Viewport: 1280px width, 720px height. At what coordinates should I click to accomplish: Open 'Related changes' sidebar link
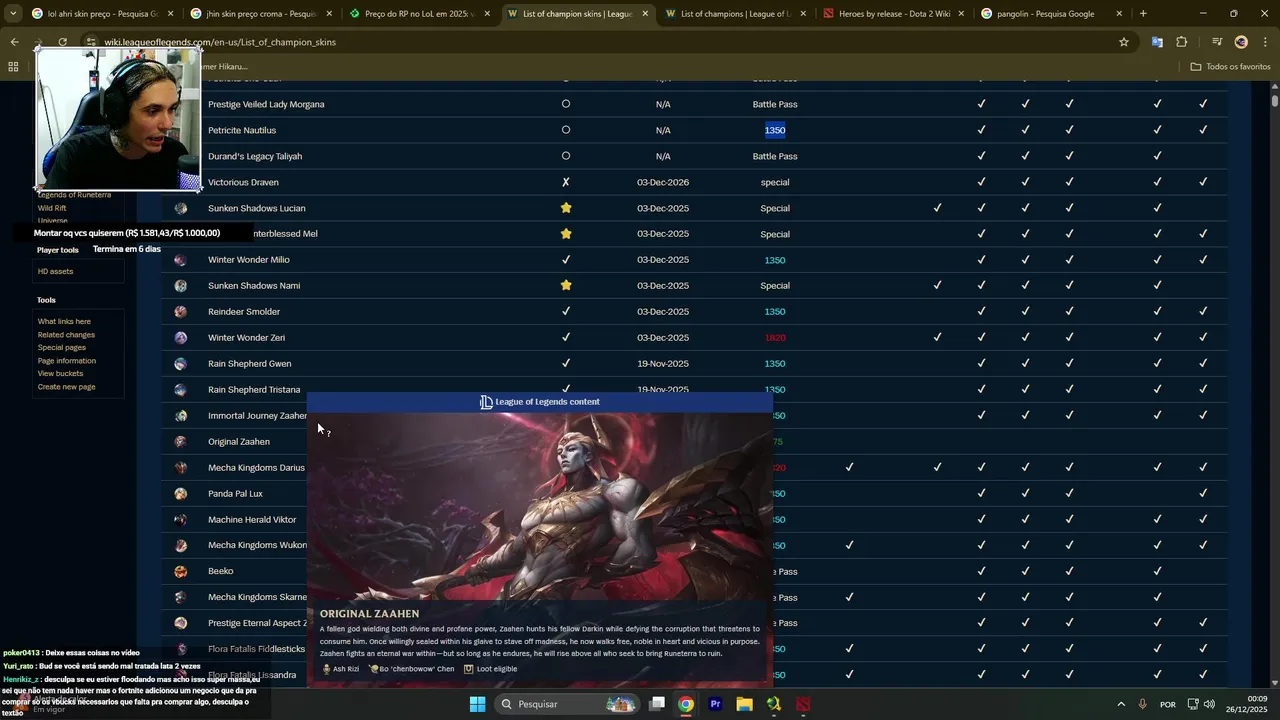[66, 335]
